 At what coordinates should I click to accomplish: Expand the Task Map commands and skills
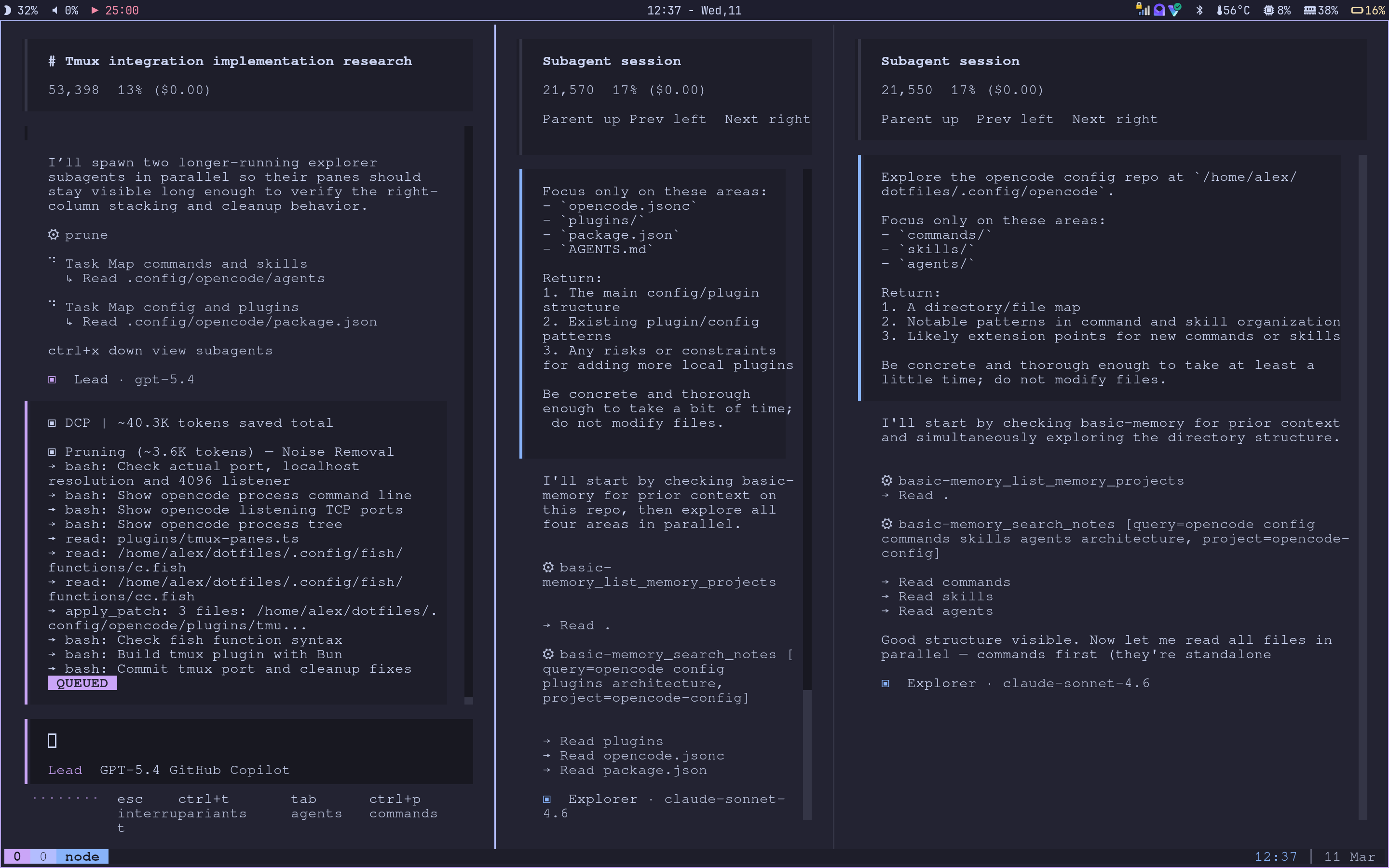pos(186,263)
